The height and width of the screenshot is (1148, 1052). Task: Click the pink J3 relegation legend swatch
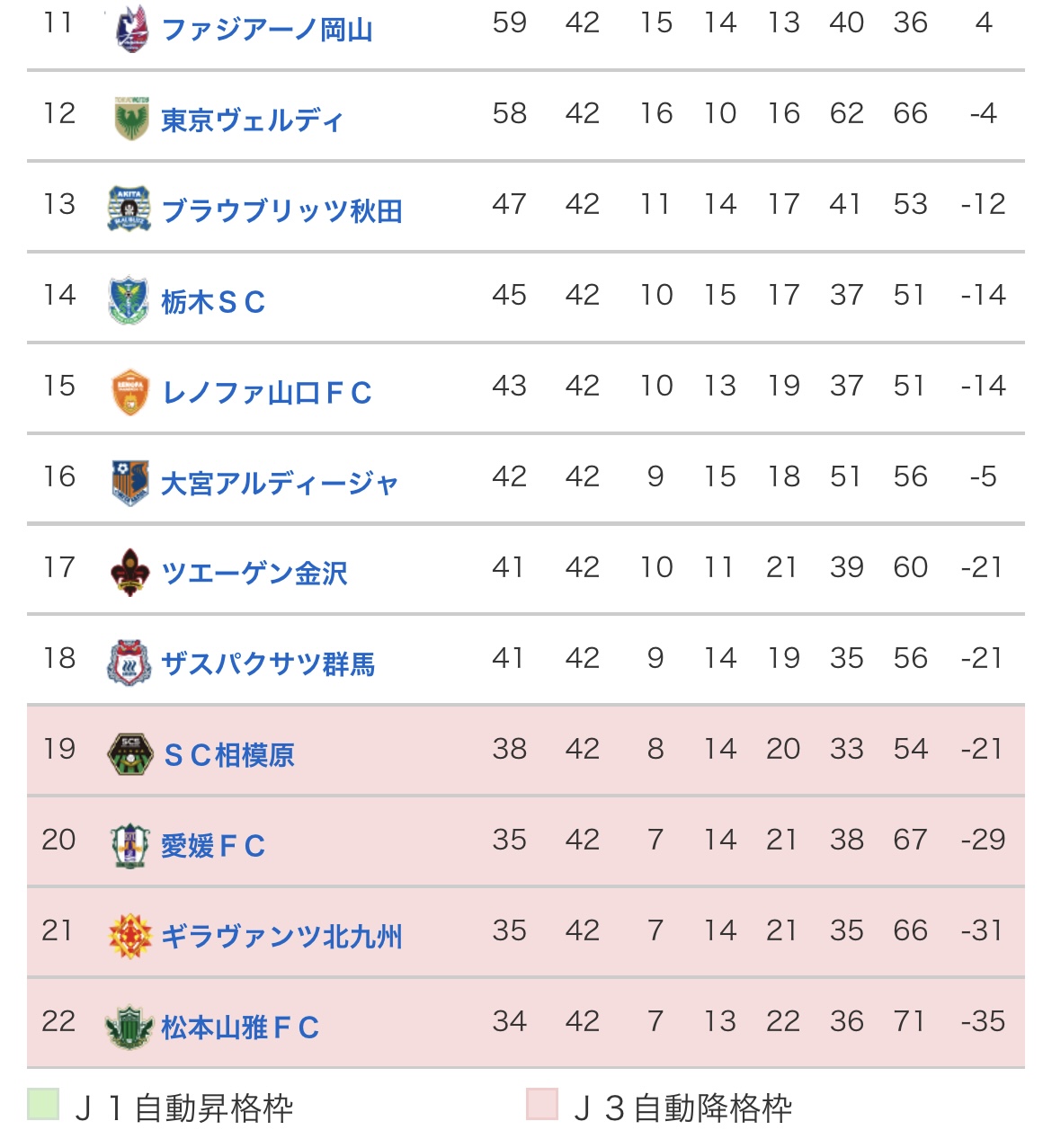click(x=542, y=1104)
